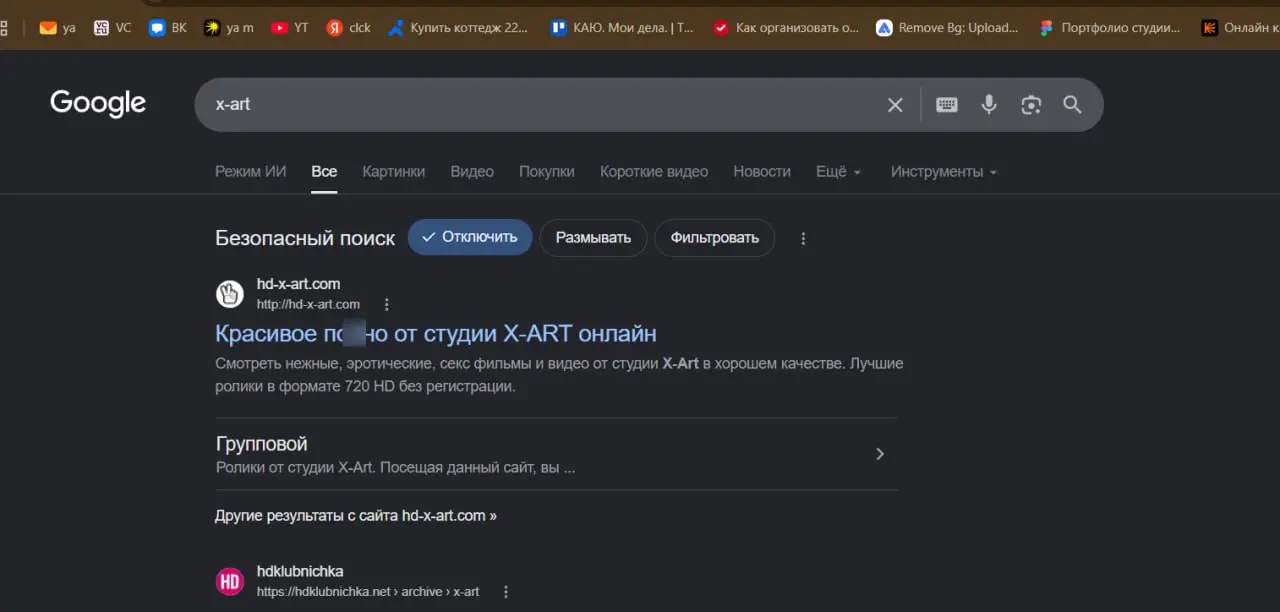Select the 'Отключить' safe search option
This screenshot has height=612, width=1280.
pos(470,237)
